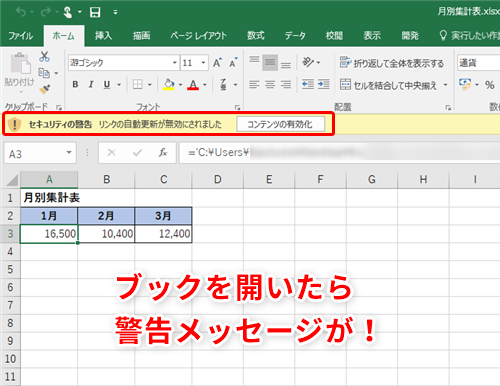
Task: Apply center horizontal alignment icon
Action: point(270,85)
